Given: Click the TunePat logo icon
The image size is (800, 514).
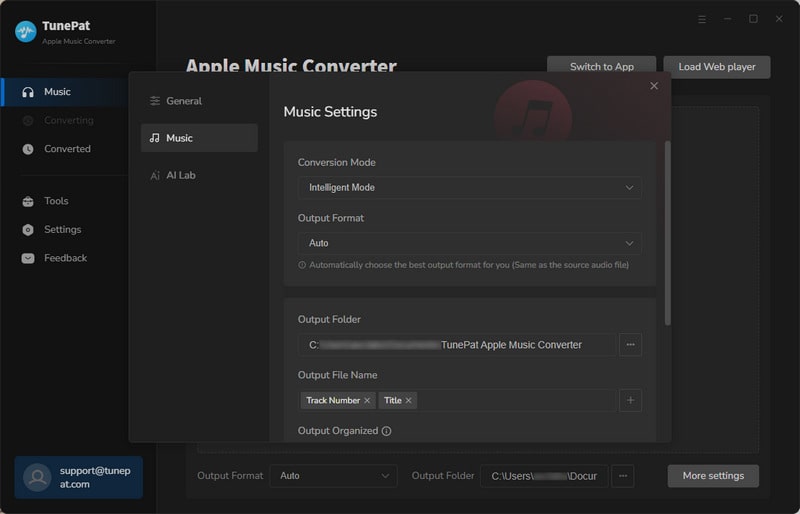Looking at the screenshot, I should [x=26, y=32].
